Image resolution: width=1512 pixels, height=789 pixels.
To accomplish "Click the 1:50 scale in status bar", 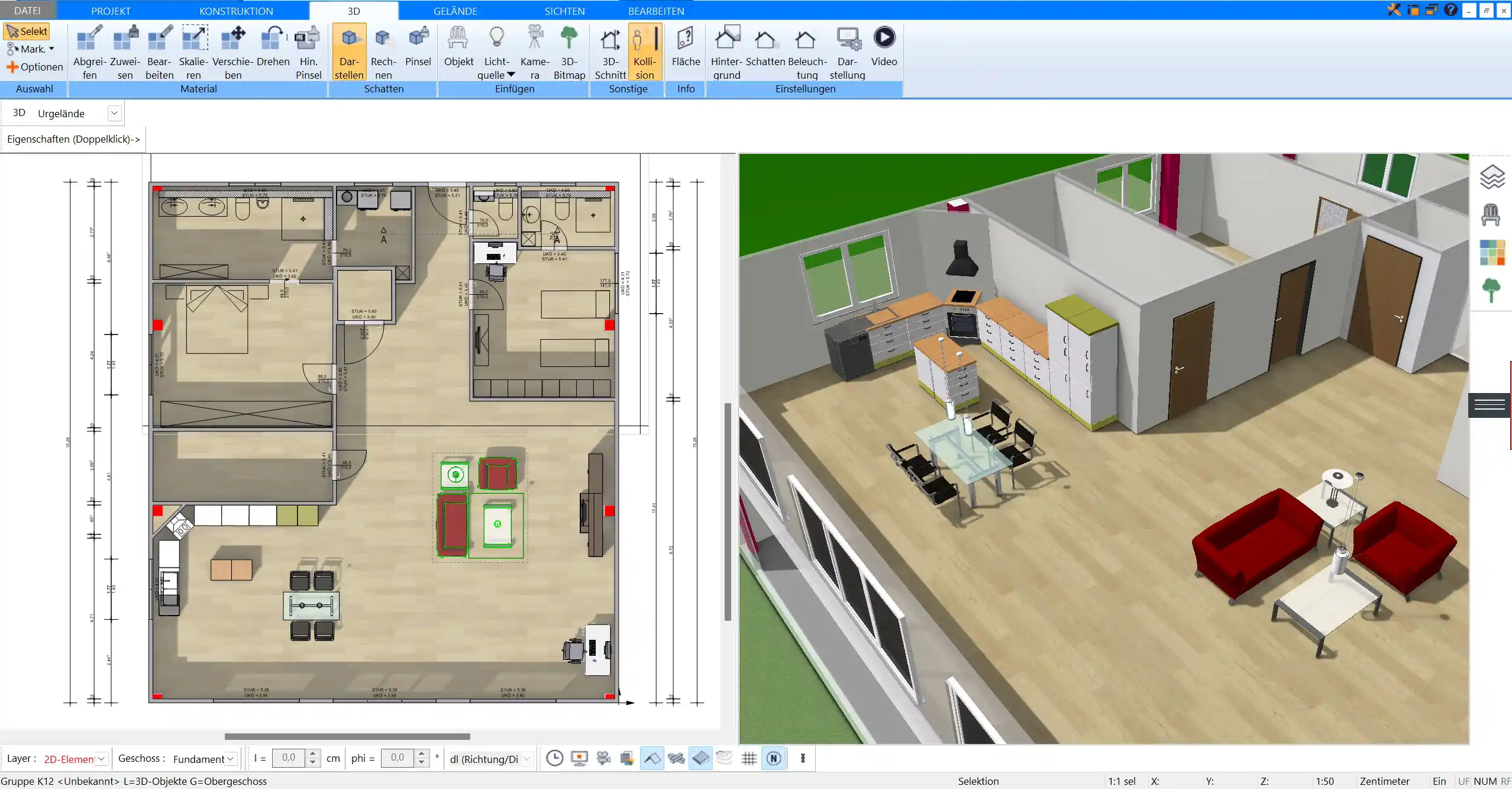I will pyautogui.click(x=1324, y=781).
